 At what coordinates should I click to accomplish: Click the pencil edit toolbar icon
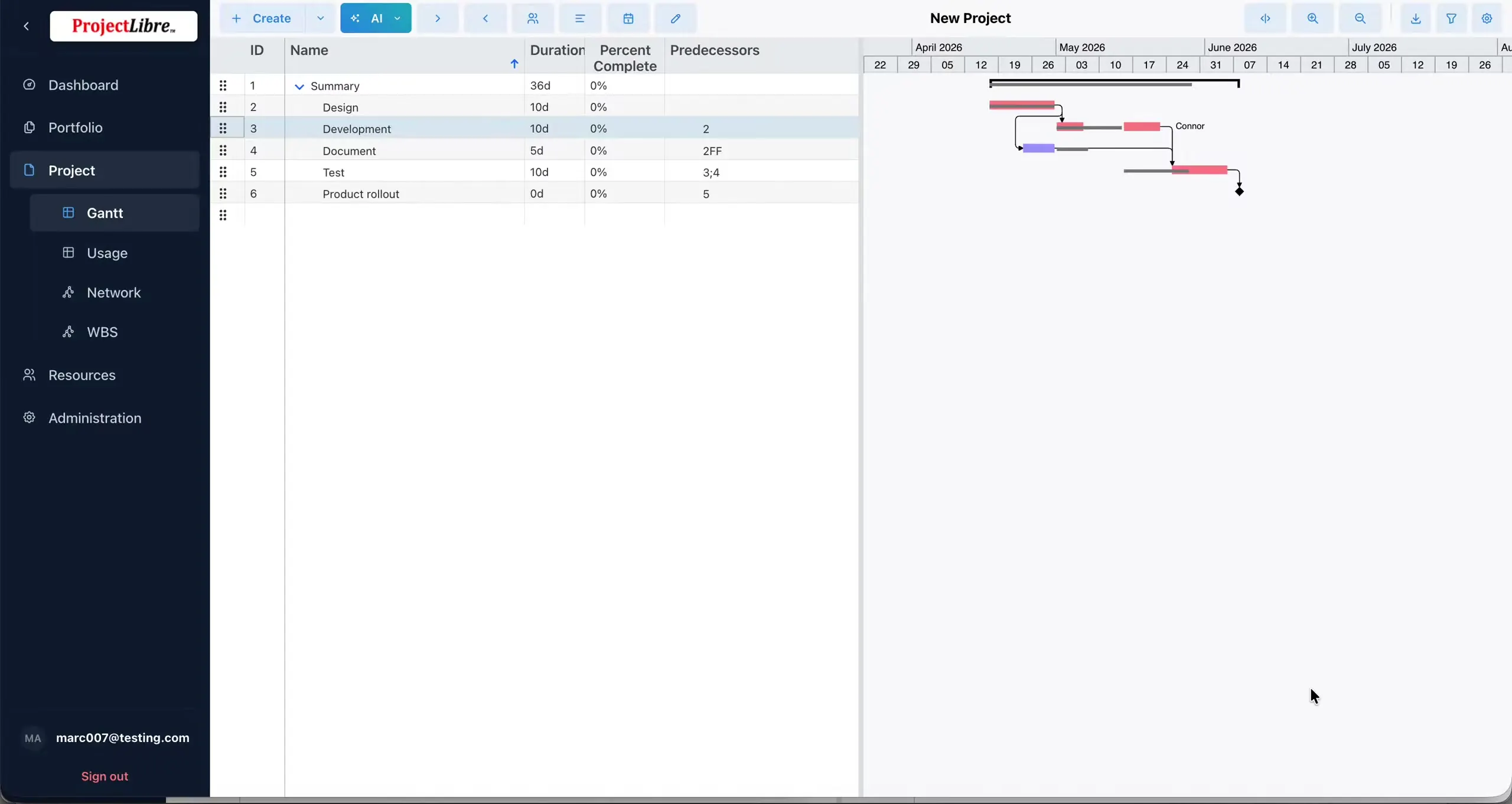tap(675, 18)
